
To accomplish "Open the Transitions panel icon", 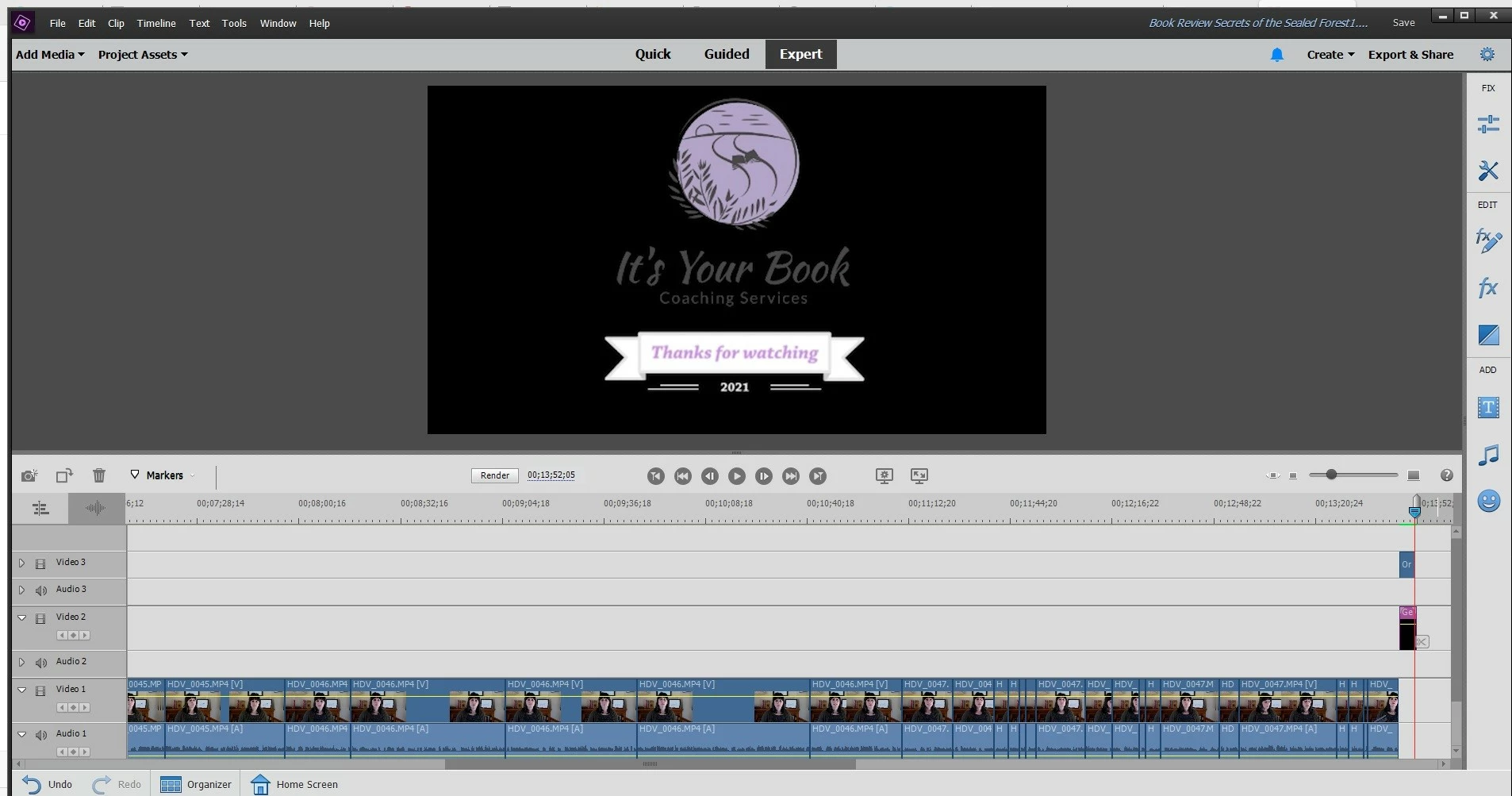I will point(1488,335).
